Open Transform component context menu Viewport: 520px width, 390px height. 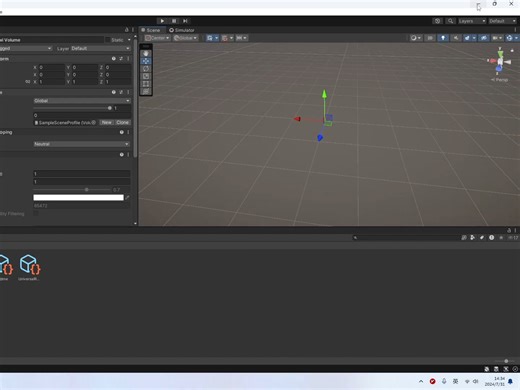(128, 59)
